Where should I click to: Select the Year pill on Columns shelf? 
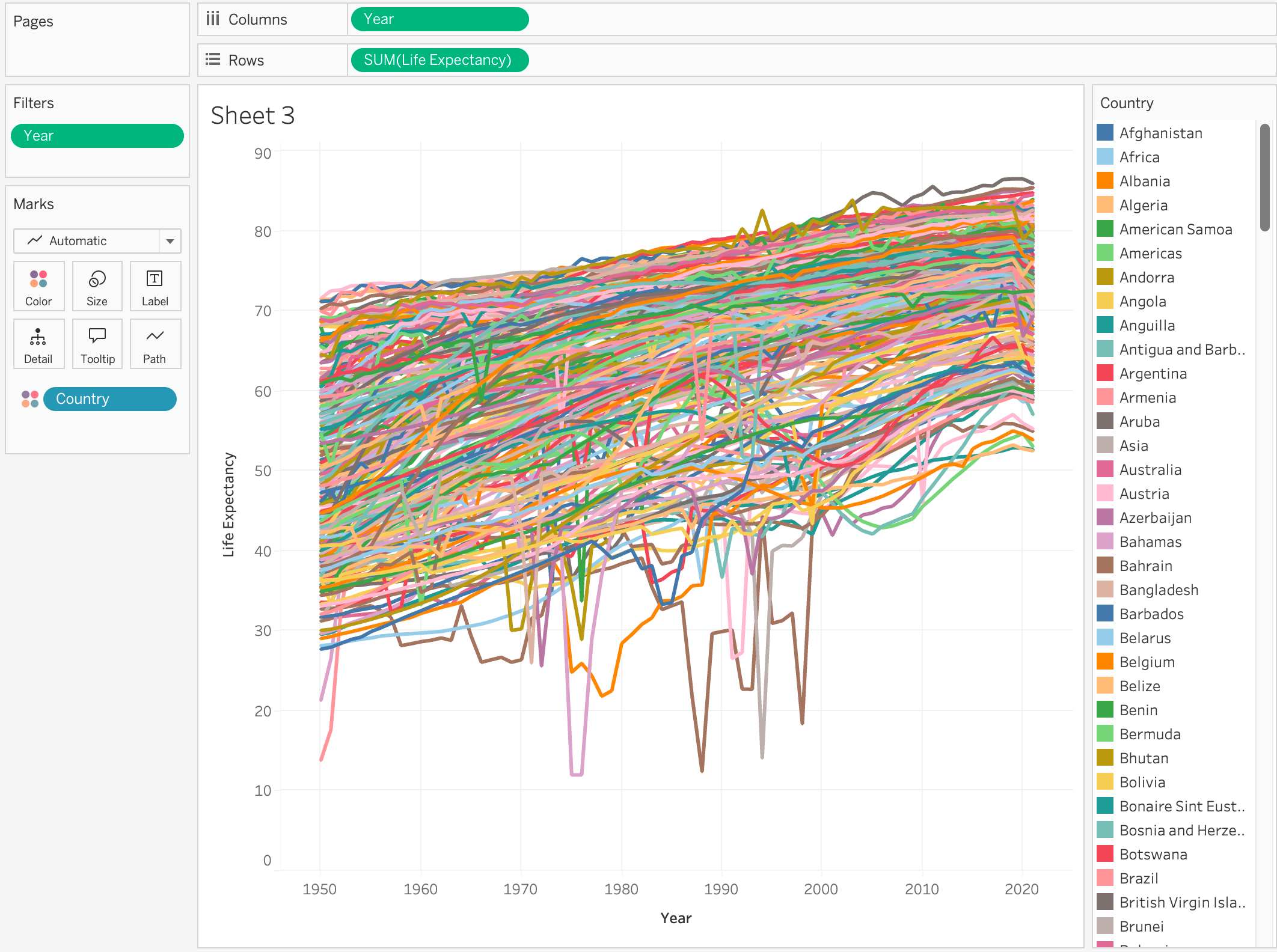[439, 19]
